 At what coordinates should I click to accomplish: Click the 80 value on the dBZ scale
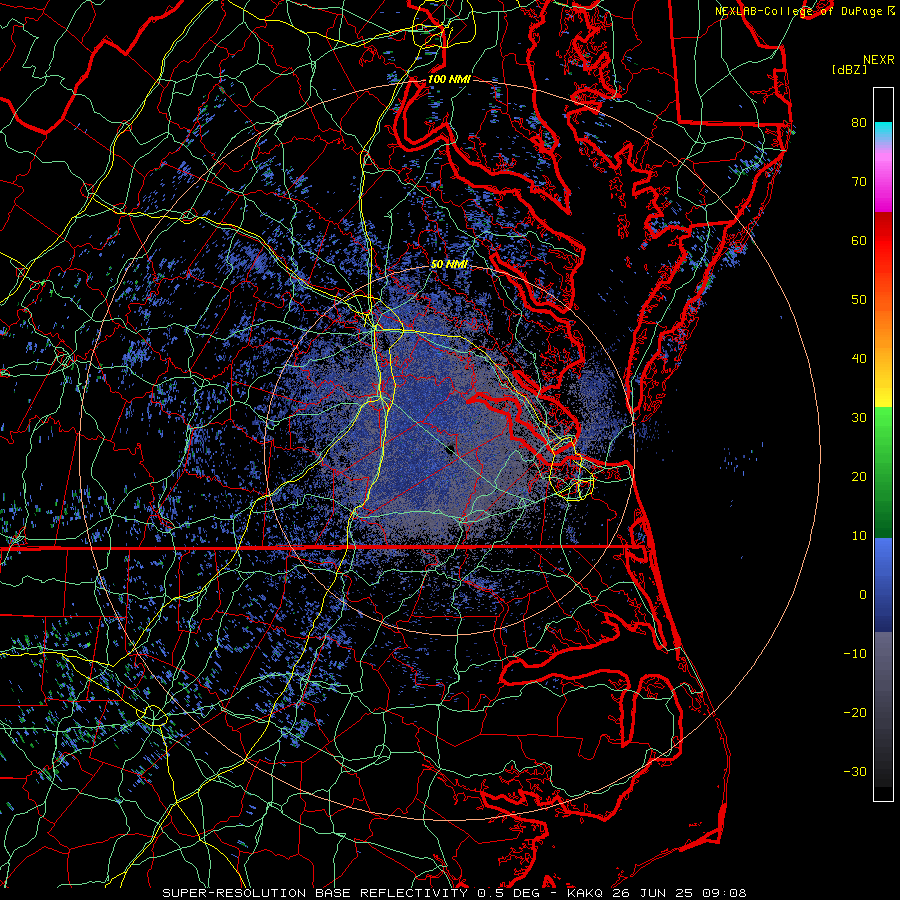point(859,122)
